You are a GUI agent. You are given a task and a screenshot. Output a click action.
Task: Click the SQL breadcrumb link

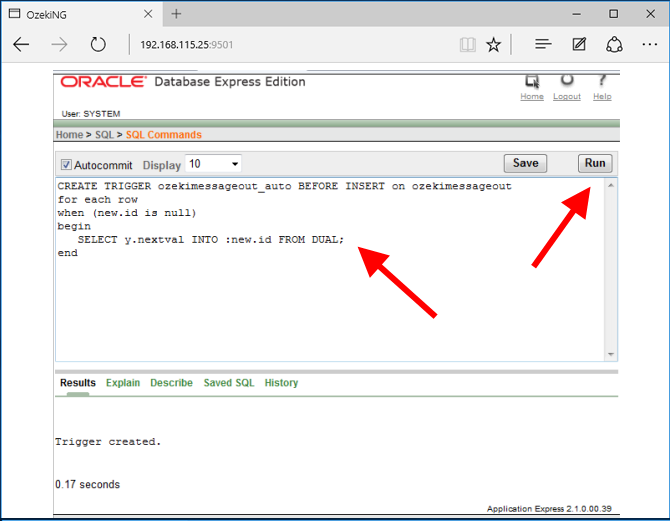[x=104, y=135]
